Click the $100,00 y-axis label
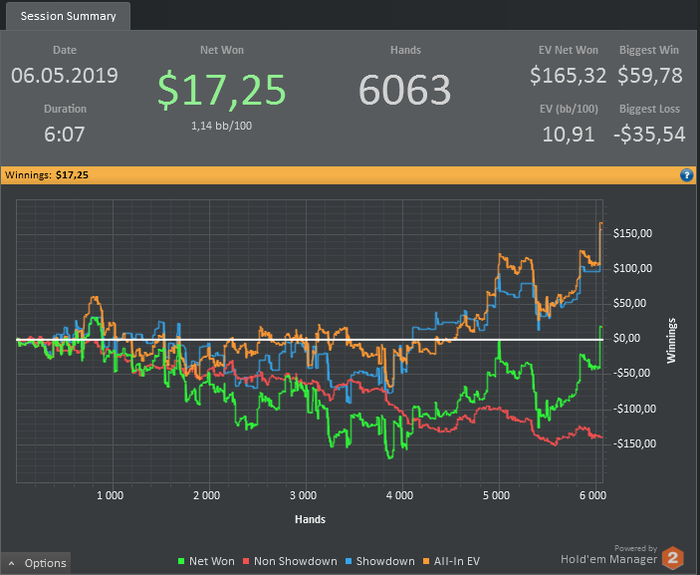 click(x=632, y=268)
